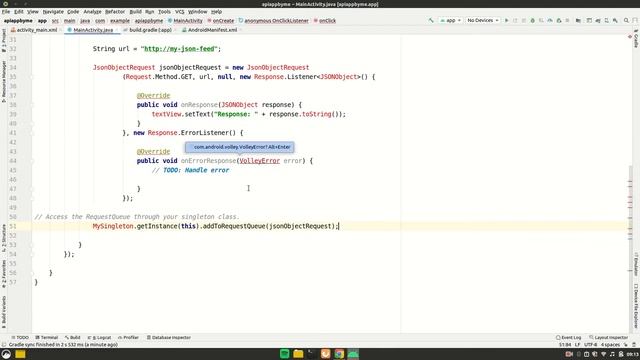Open the Emulator panel on right edge
Viewport: 640px width, 360px height.
click(x=636, y=264)
